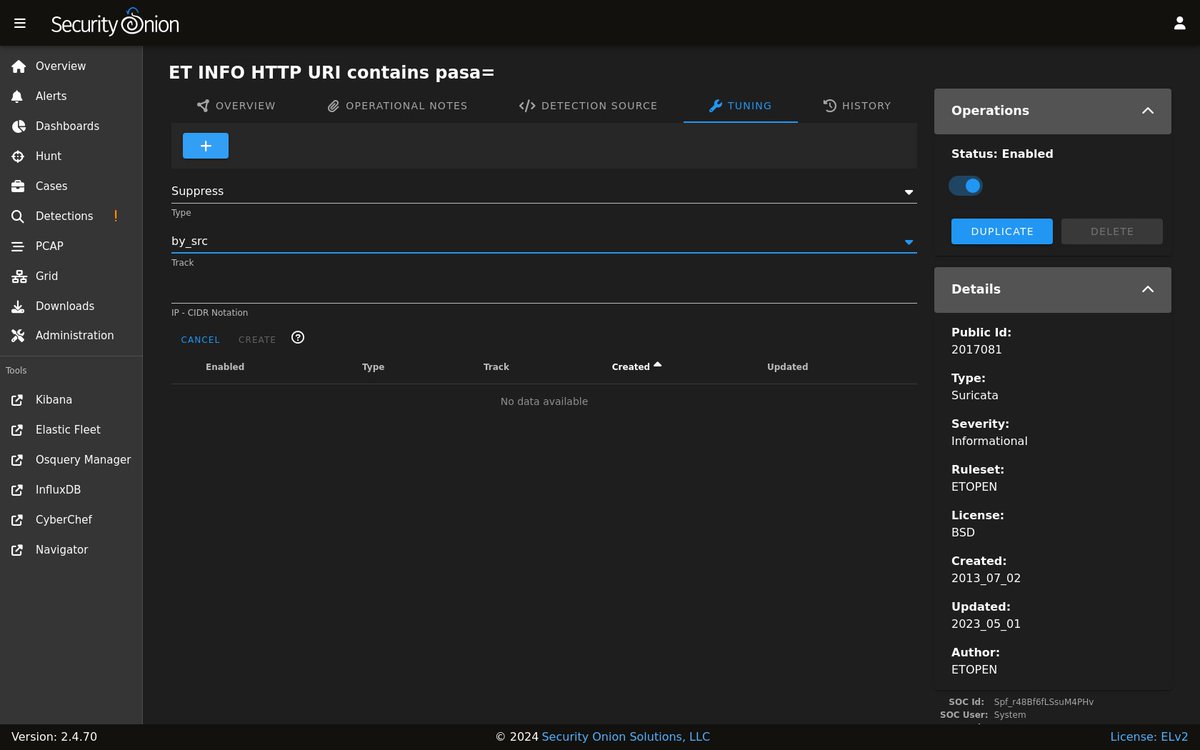The height and width of the screenshot is (750, 1200).
Task: Click the Delete button
Action: pos(1112,231)
